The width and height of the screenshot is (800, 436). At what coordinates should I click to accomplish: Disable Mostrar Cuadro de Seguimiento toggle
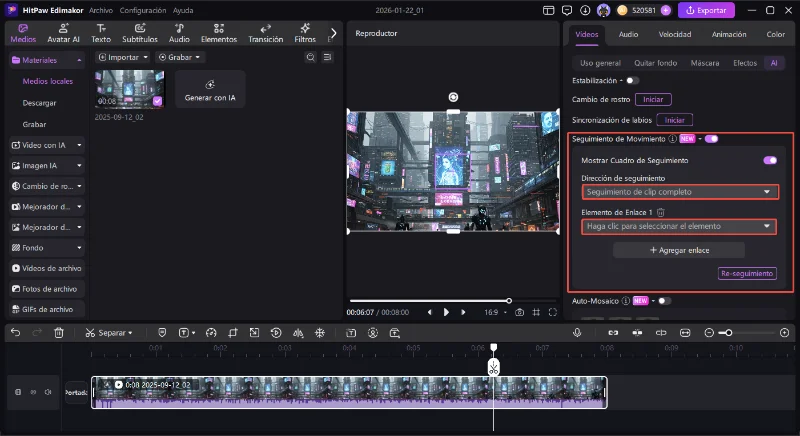(x=769, y=160)
